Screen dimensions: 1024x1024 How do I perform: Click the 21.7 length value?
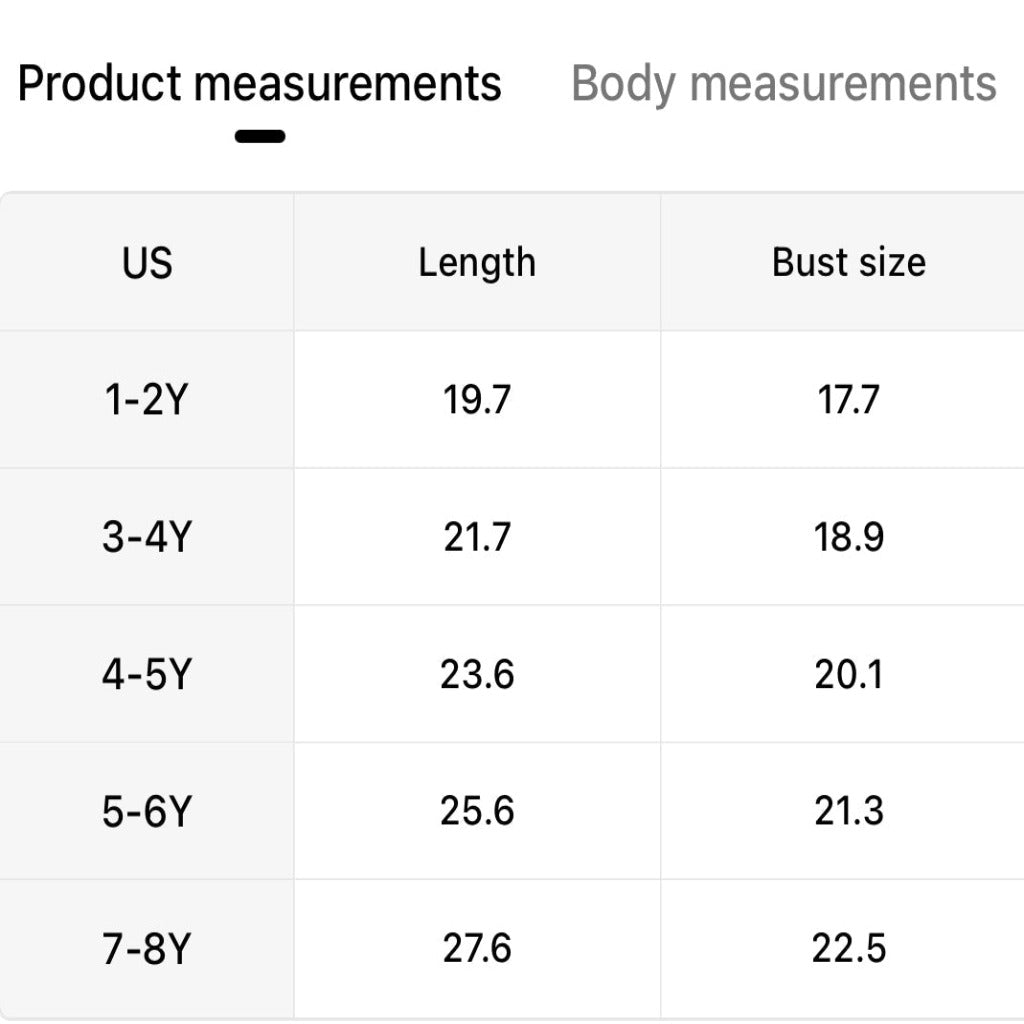[477, 537]
